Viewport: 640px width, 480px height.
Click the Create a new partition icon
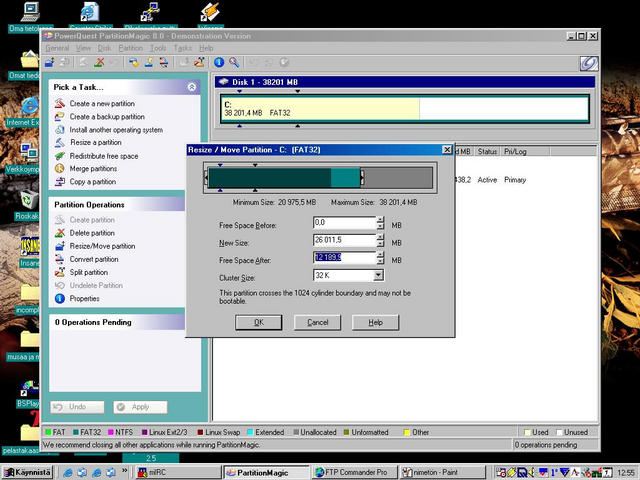click(60, 103)
